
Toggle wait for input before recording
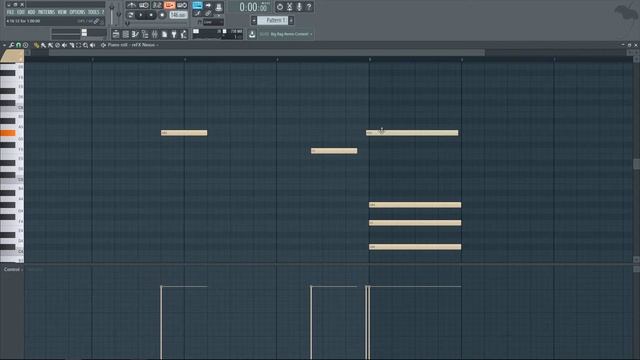click(144, 5)
